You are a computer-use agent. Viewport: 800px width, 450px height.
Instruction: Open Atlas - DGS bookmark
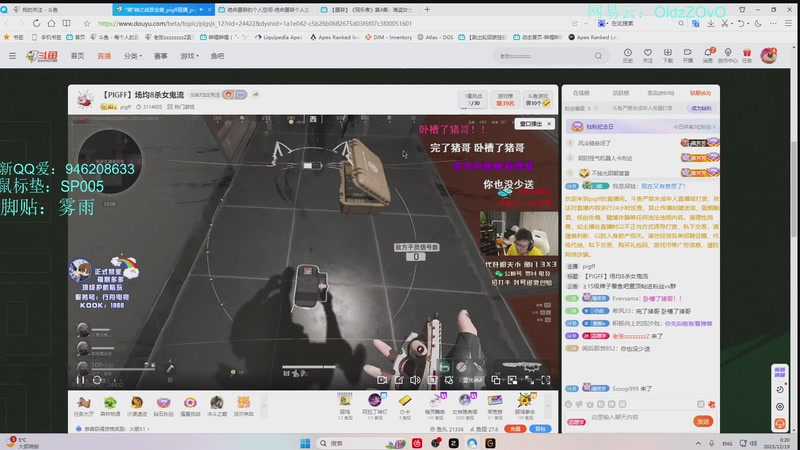(435, 37)
